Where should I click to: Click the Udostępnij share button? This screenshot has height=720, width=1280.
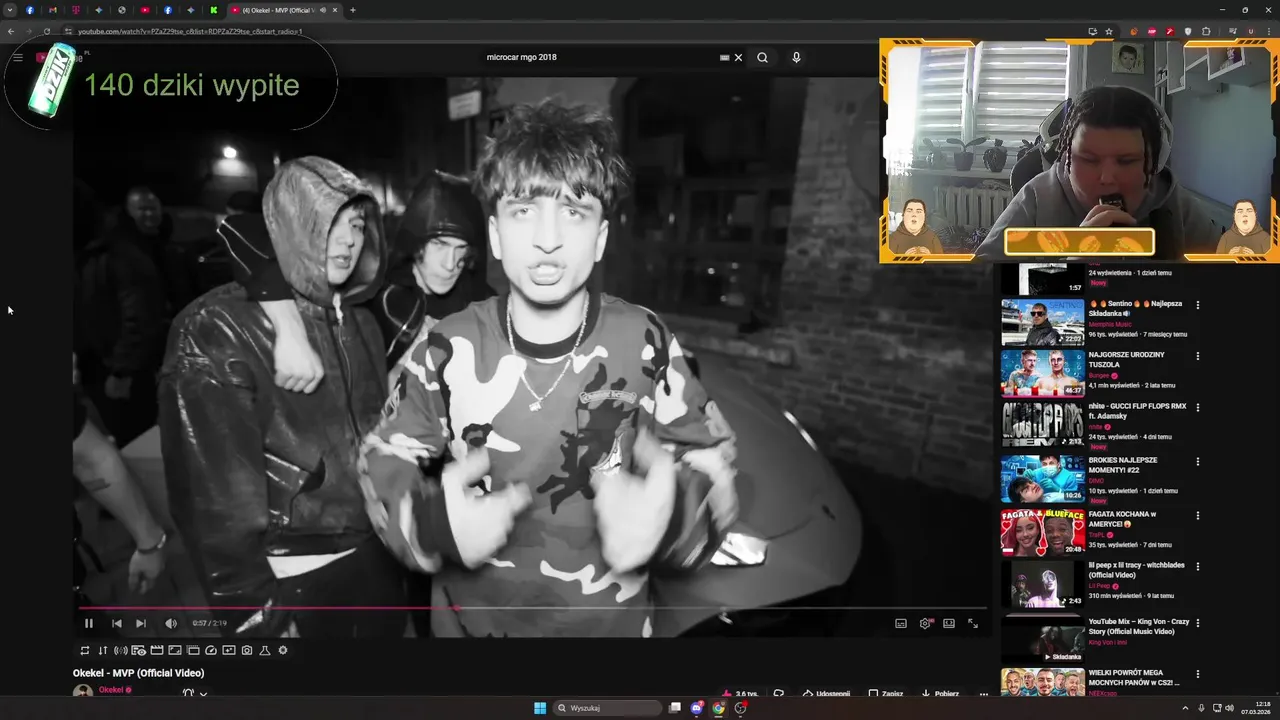[x=826, y=693]
